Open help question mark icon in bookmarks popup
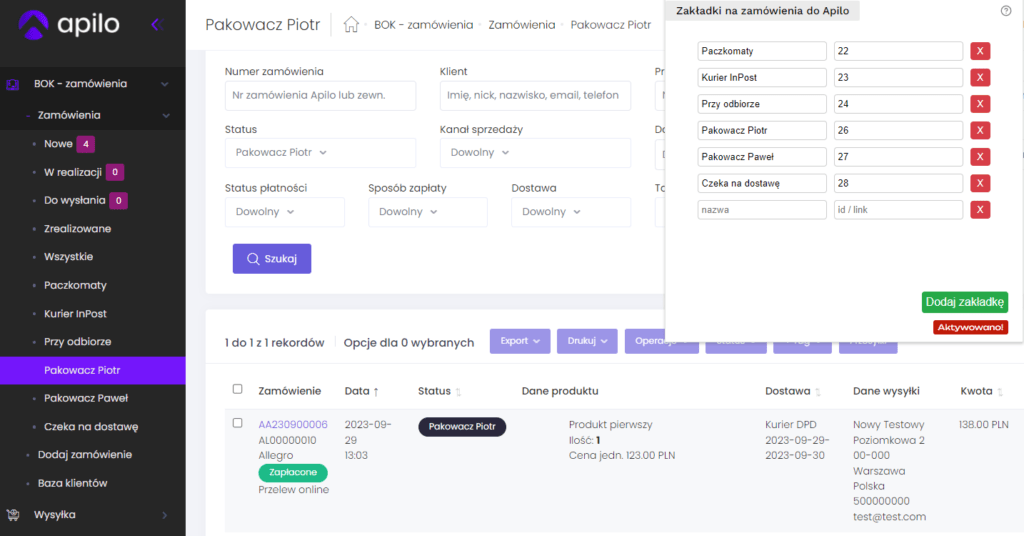Viewport: 1024px width, 536px height. click(1005, 10)
